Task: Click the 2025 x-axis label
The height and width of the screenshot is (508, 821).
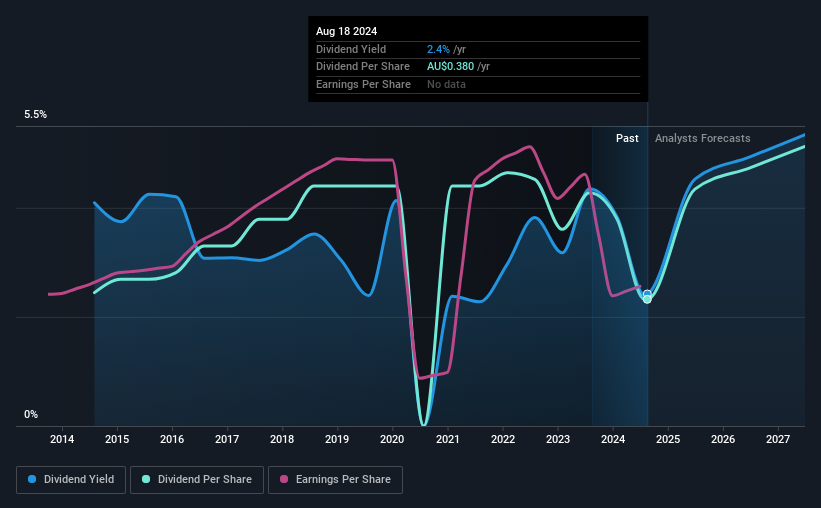Action: 668,439
